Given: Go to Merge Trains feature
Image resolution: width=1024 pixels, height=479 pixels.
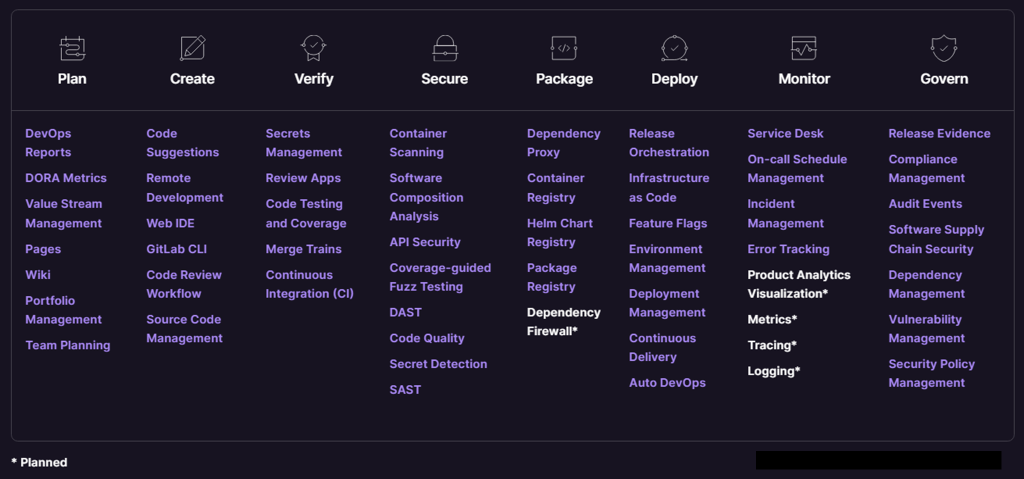Looking at the screenshot, I should pos(303,249).
